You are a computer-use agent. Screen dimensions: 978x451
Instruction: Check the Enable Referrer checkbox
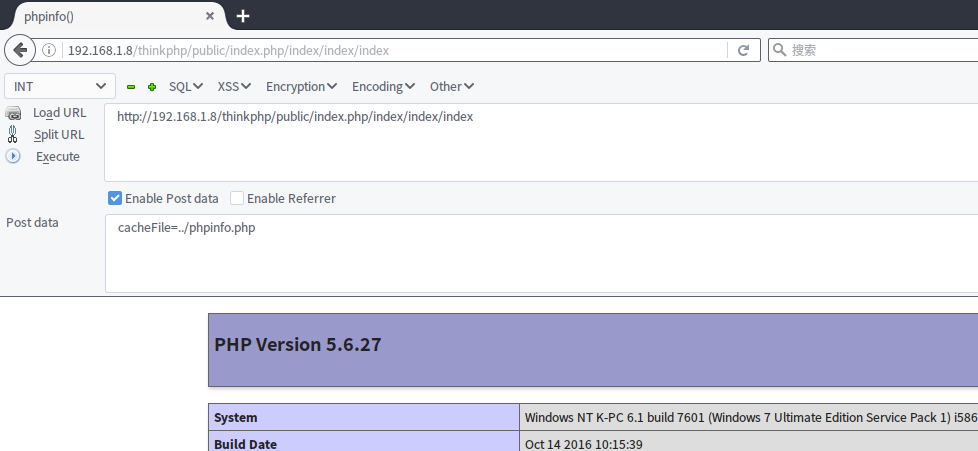coord(237,198)
